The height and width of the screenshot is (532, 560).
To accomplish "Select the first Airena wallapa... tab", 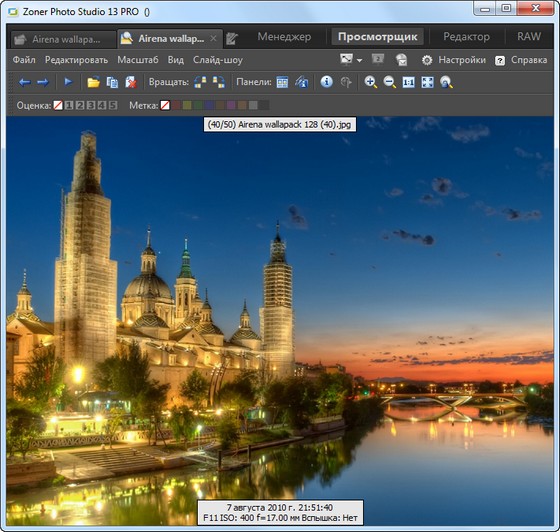I will click(64, 39).
